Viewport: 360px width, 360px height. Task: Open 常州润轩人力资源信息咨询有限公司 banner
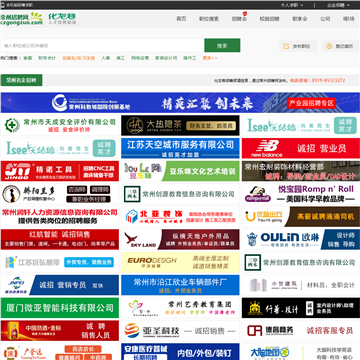click(60, 217)
